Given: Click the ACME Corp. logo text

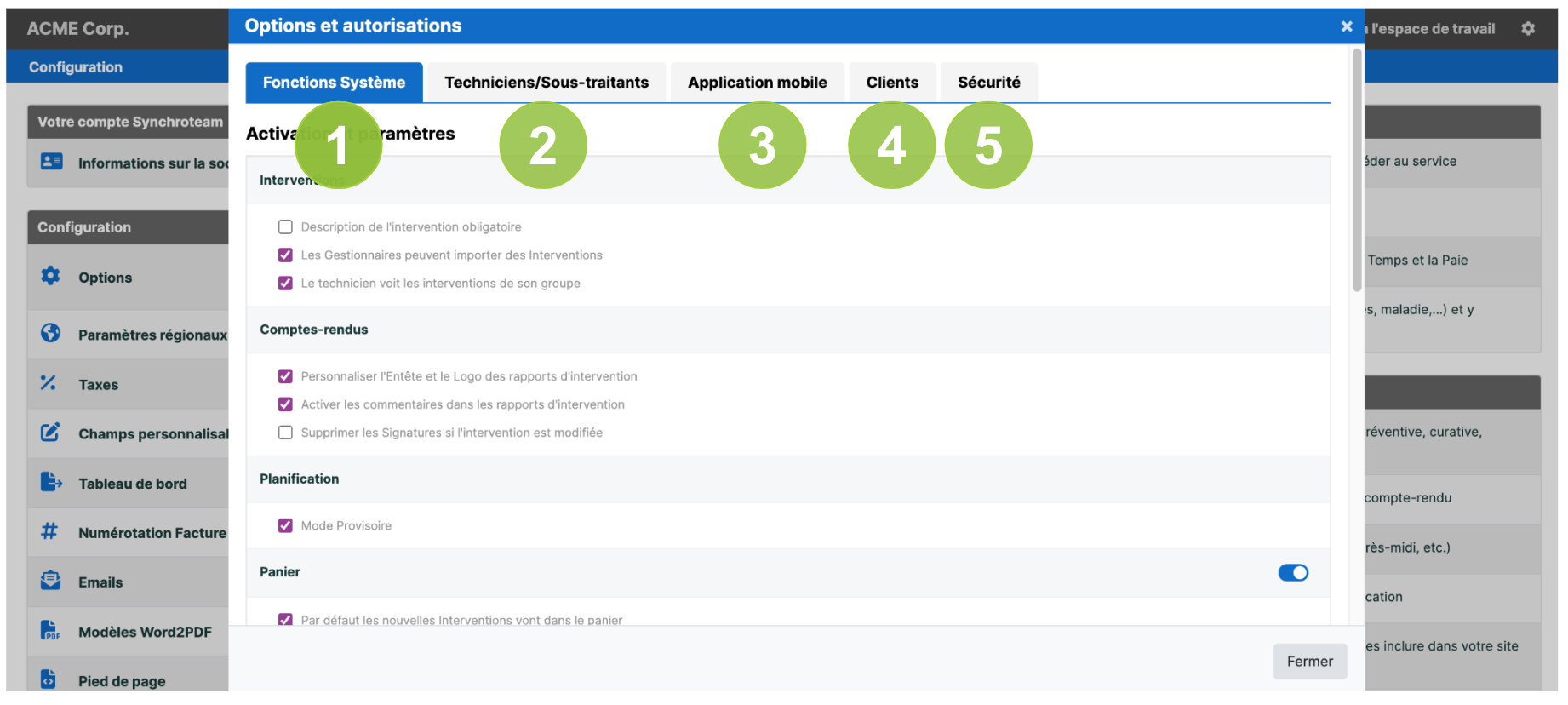Looking at the screenshot, I should (x=77, y=28).
